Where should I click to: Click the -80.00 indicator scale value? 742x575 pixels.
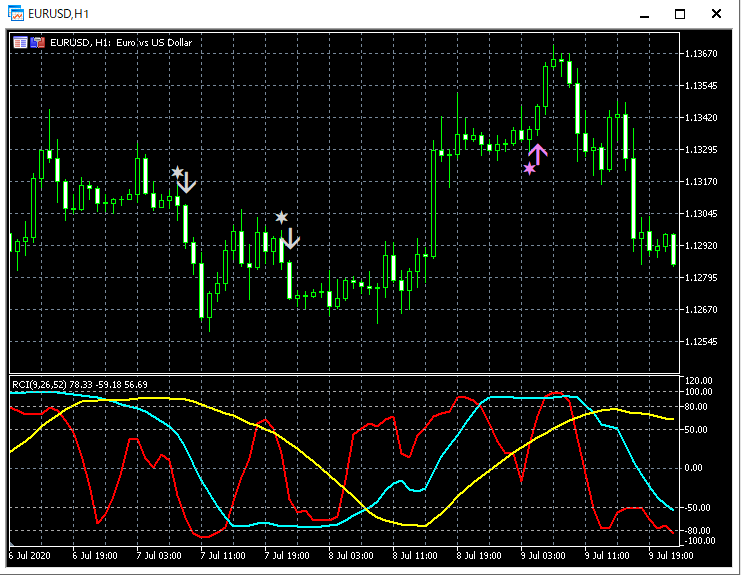[x=696, y=531]
